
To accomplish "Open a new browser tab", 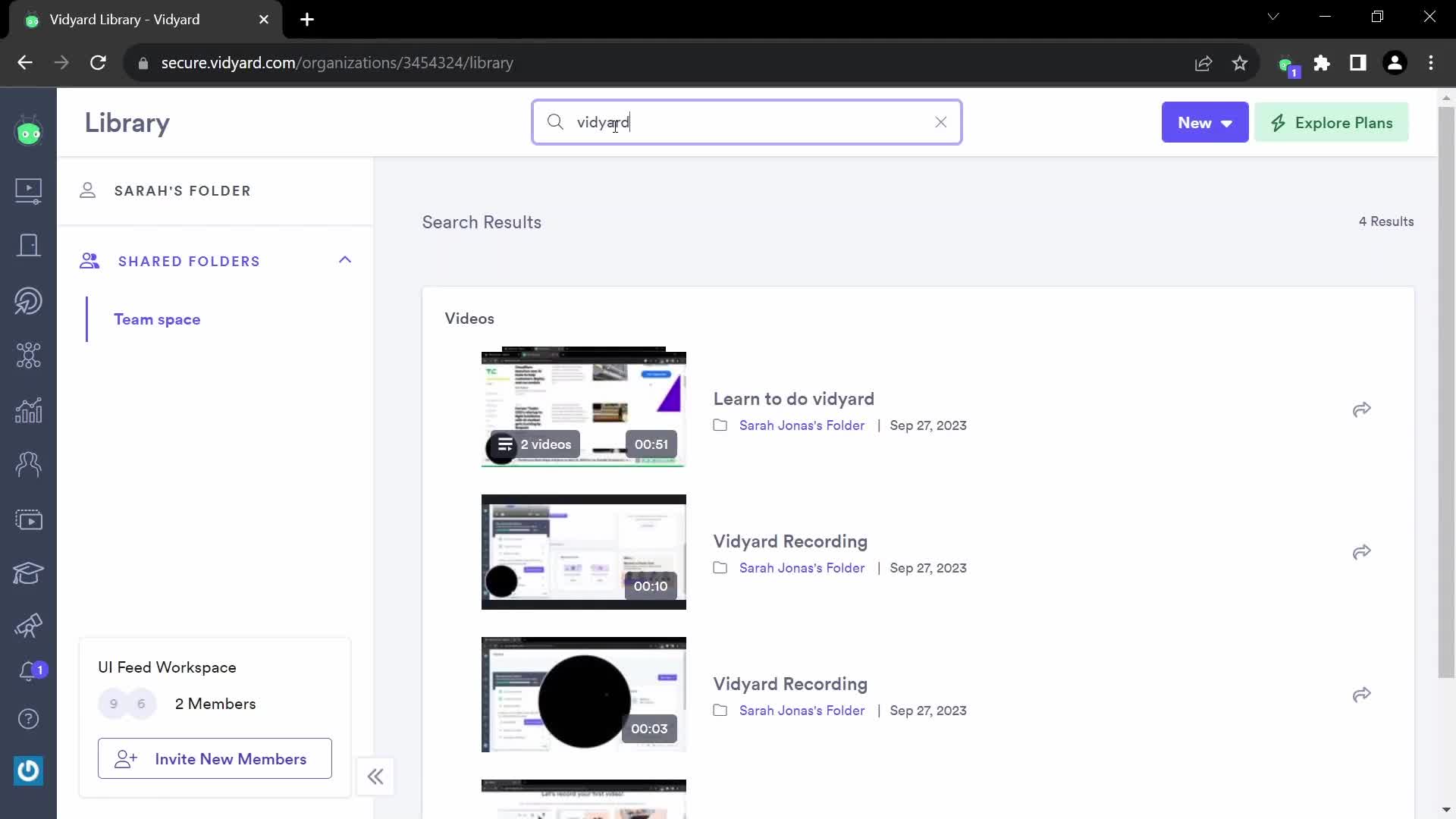I will [307, 20].
